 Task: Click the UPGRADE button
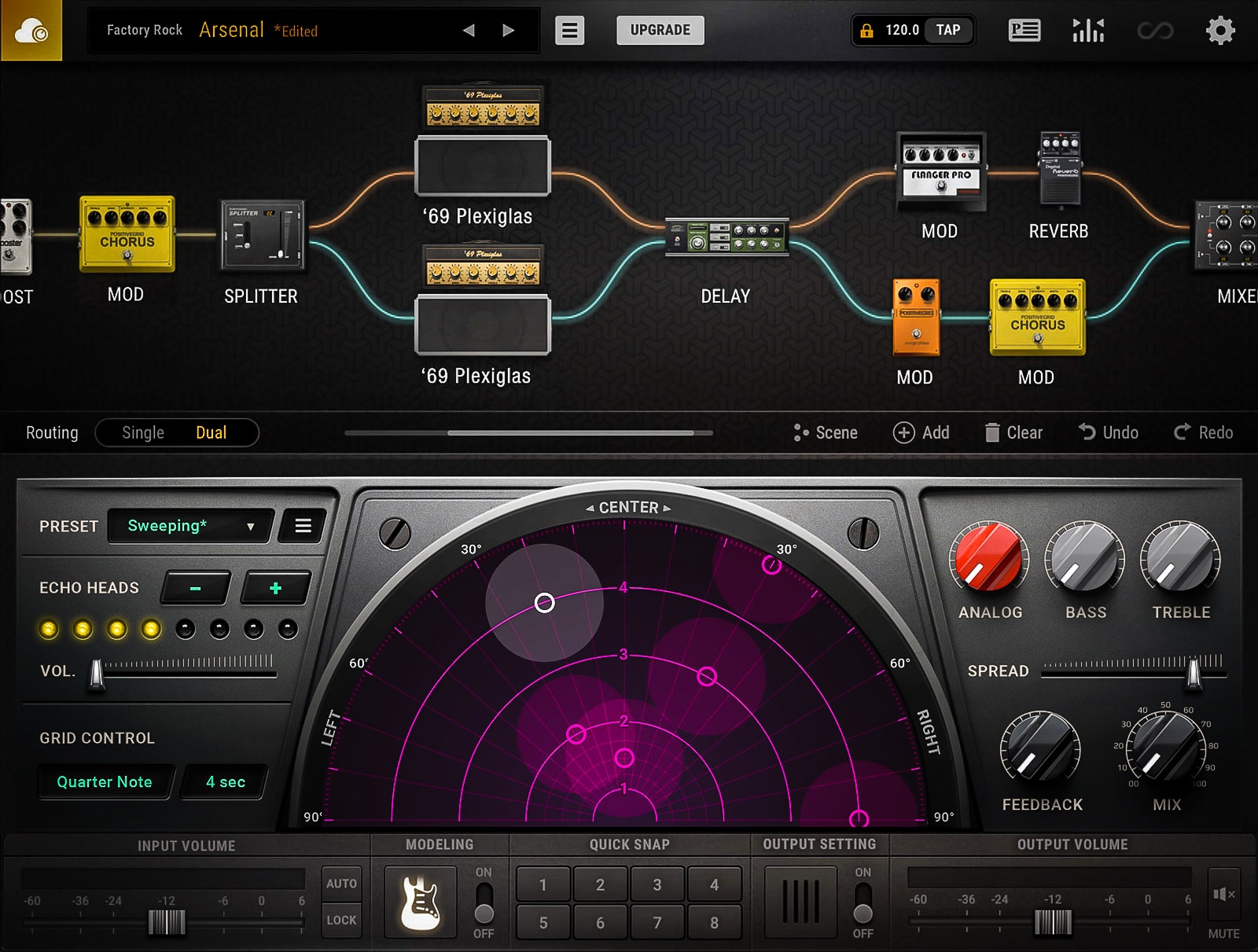coord(660,30)
